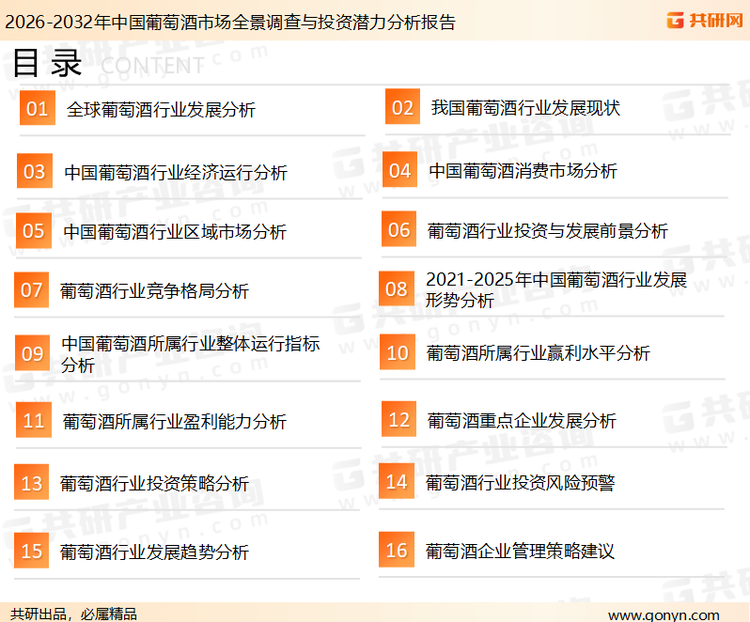The image size is (750, 622).
Task: Select chapter title 葡萄酒行业投资与发展前景分析
Action: pos(547,231)
